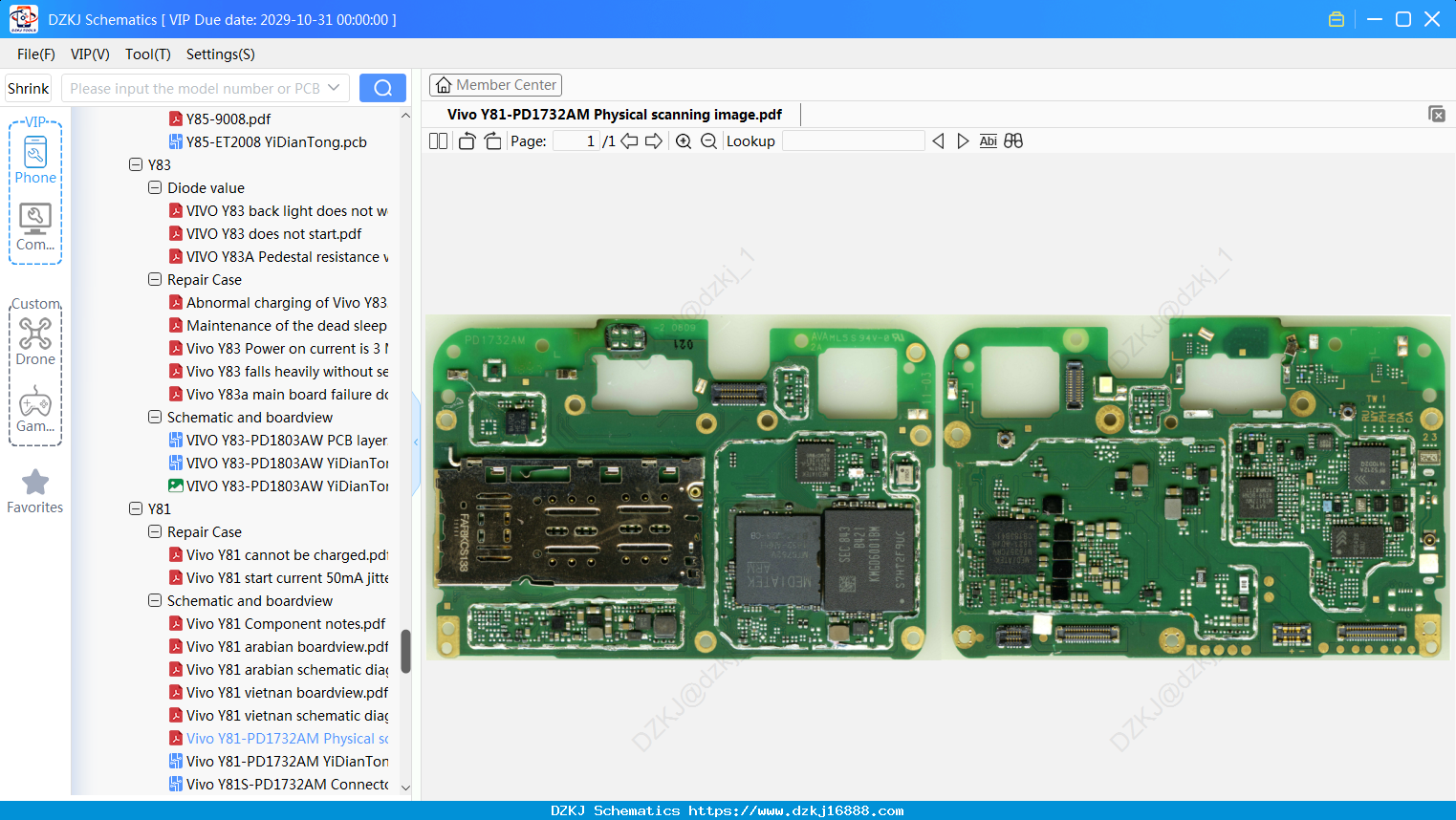Click the Shrink button
1456x820 pixels.
[28, 88]
